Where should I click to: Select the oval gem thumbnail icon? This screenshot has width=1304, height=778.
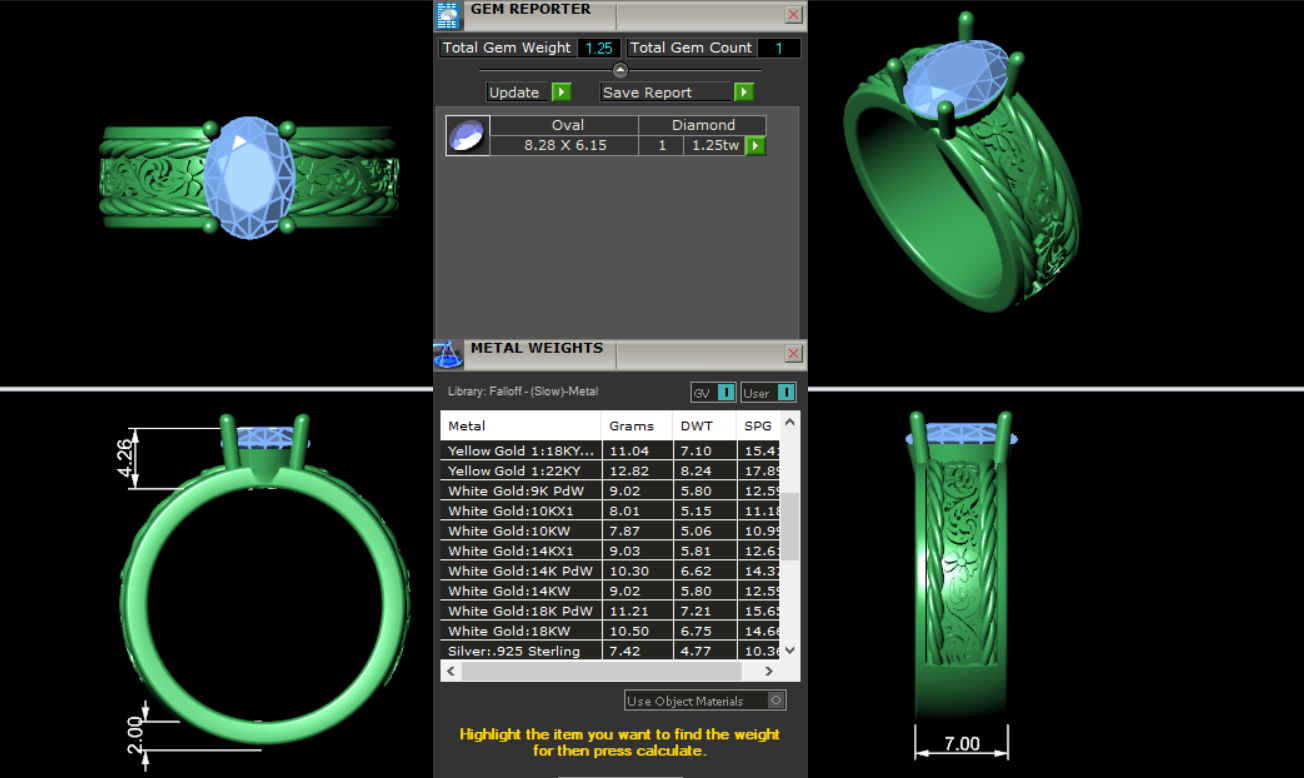(467, 135)
